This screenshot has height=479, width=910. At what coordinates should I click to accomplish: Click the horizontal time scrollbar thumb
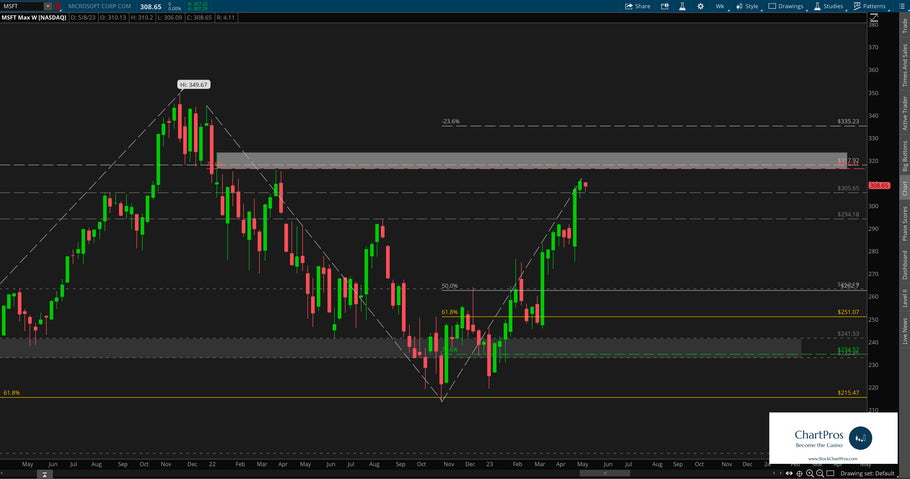(x=604, y=473)
